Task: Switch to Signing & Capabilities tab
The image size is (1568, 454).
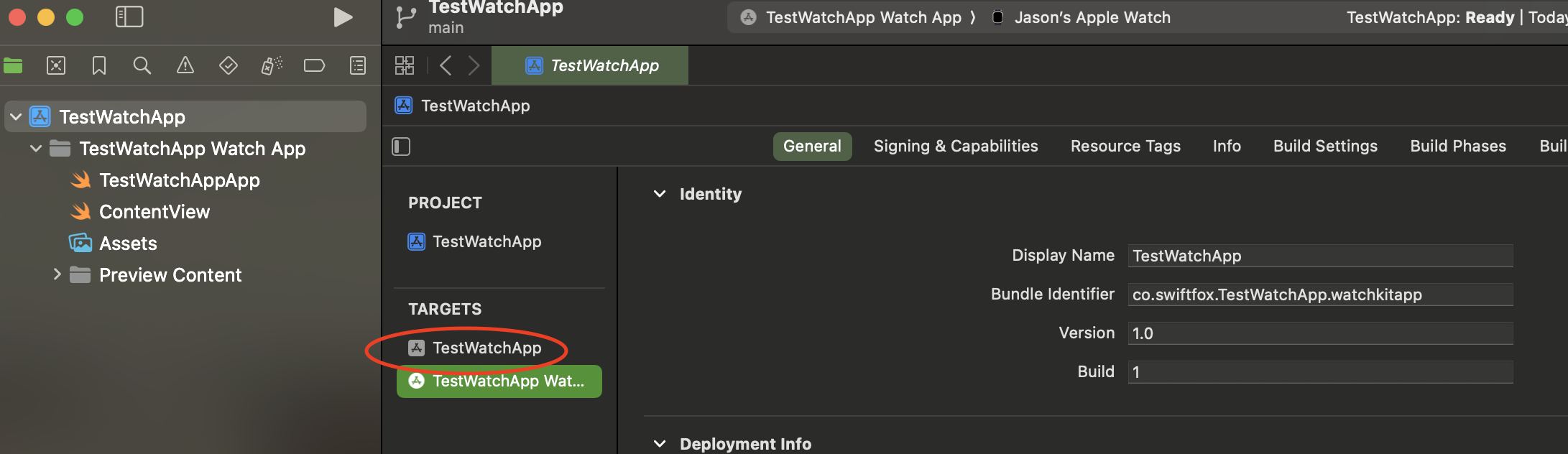Action: click(956, 147)
